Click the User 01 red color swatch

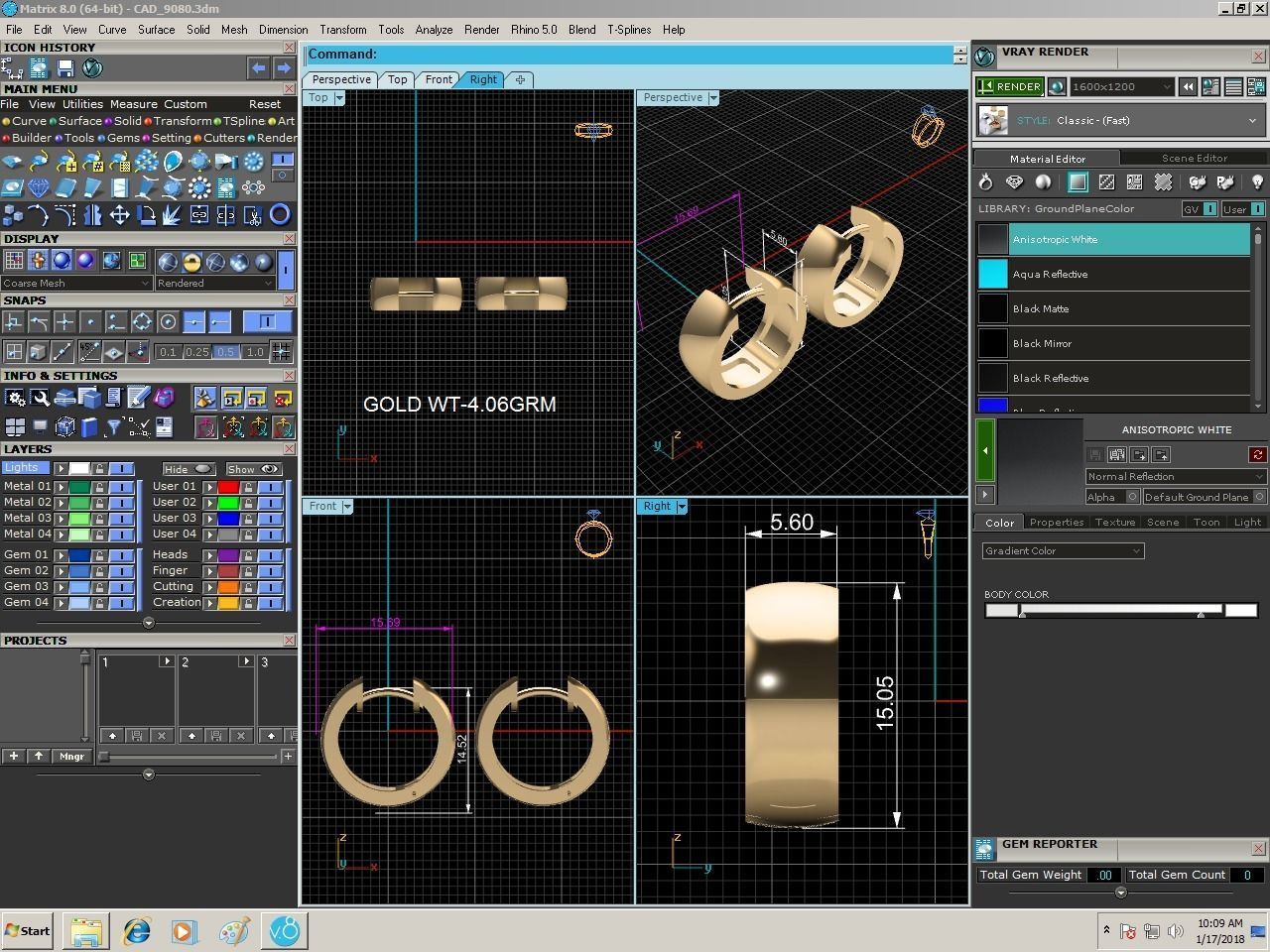(228, 487)
